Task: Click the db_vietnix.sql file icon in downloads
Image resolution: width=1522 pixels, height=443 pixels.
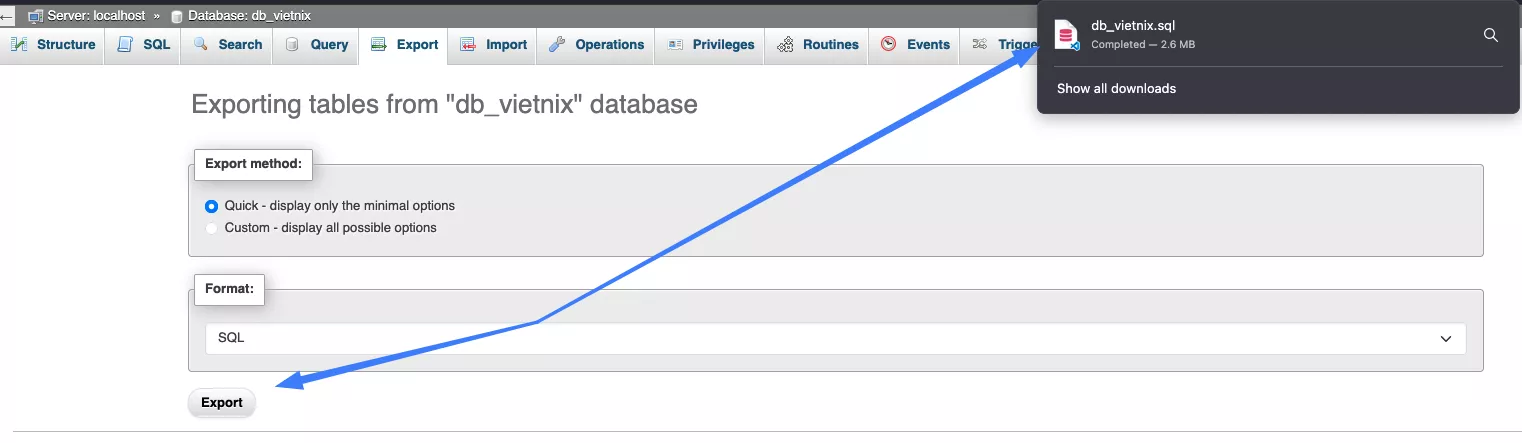Action: pyautogui.click(x=1067, y=35)
